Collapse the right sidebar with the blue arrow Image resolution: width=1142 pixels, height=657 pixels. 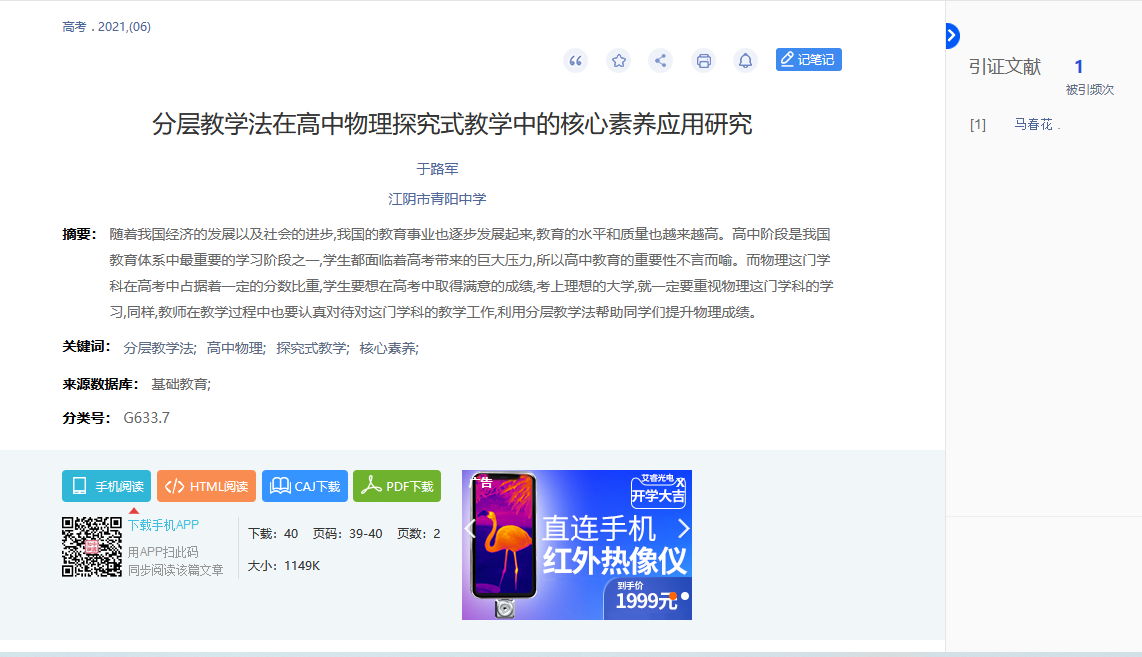(x=951, y=36)
